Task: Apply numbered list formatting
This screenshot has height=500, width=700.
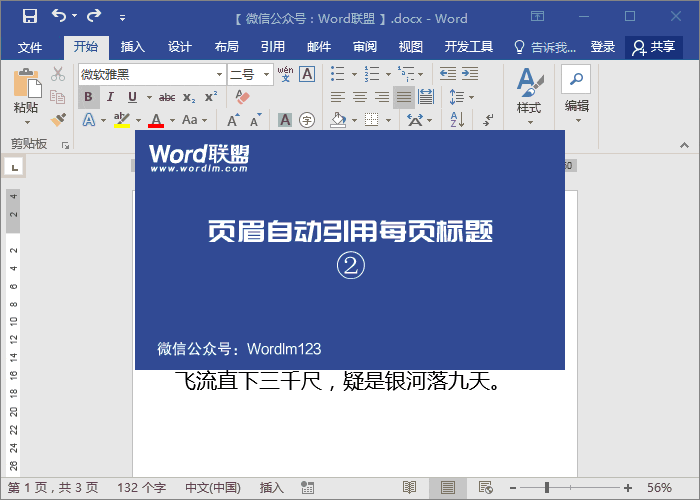Action: [371, 74]
